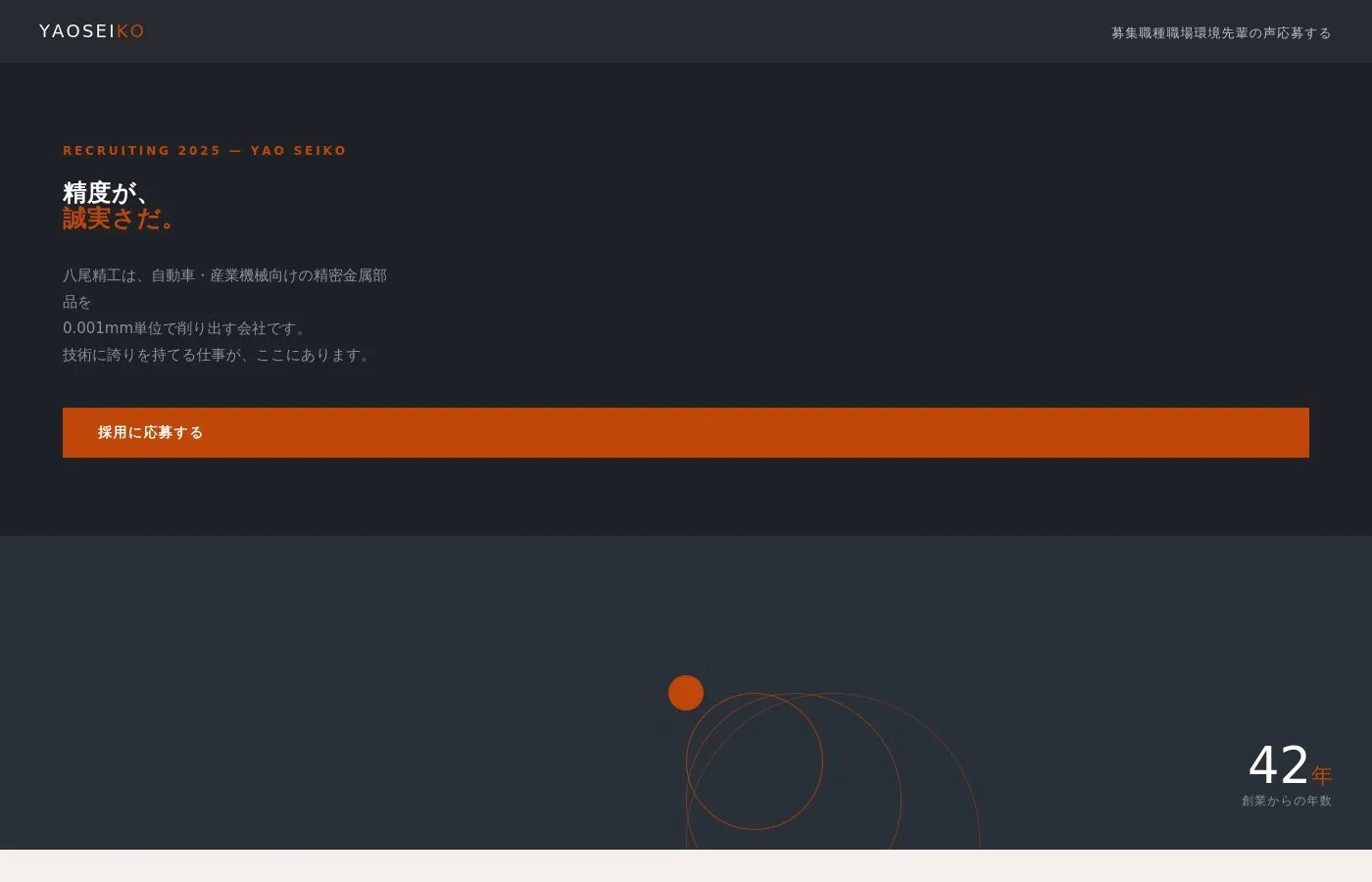This screenshot has height=882, width=1372.
Task: Click the orange 採用に応募する button
Action: coord(686,432)
